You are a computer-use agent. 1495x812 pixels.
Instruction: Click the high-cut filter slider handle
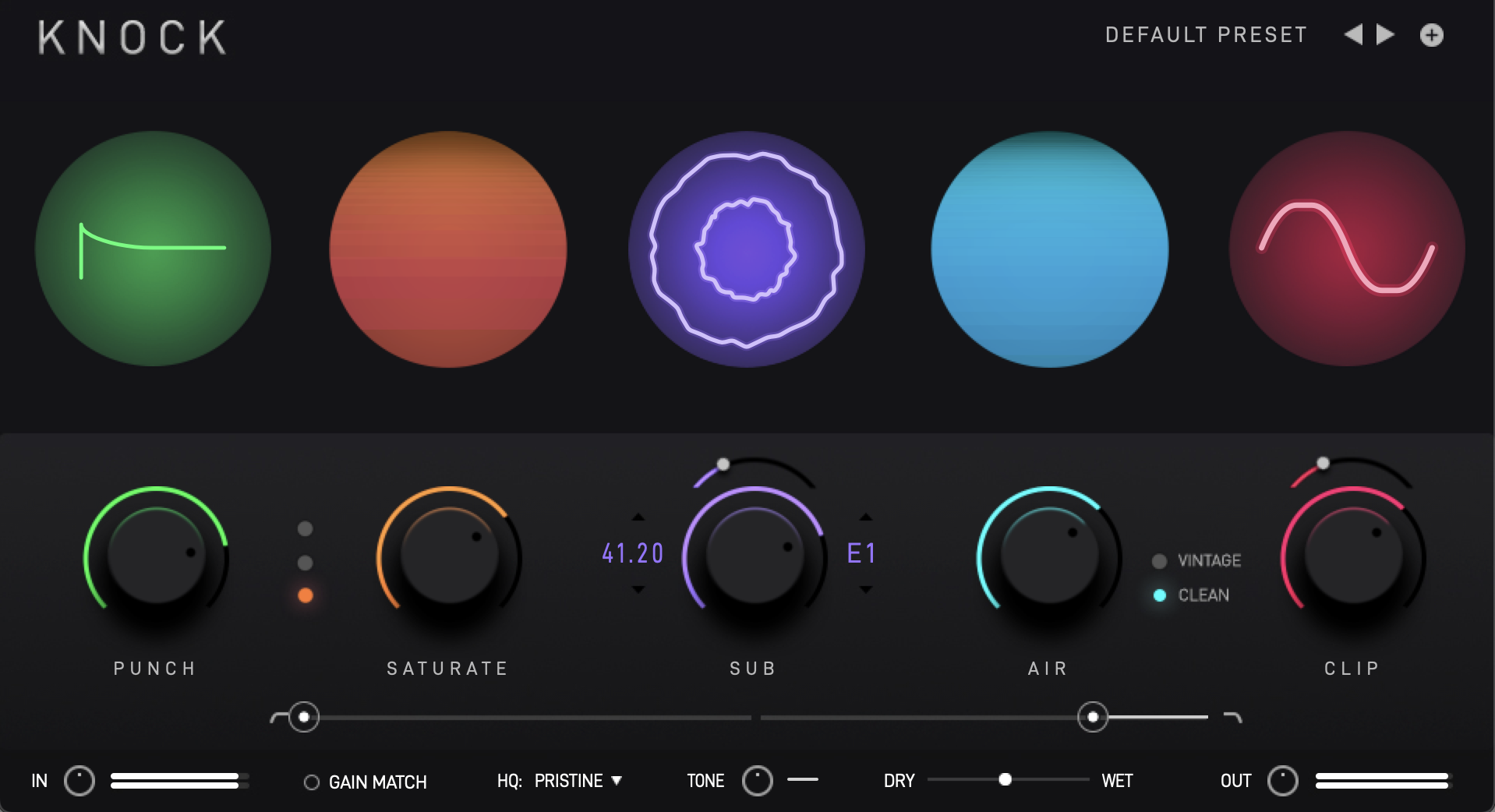[x=1093, y=717]
